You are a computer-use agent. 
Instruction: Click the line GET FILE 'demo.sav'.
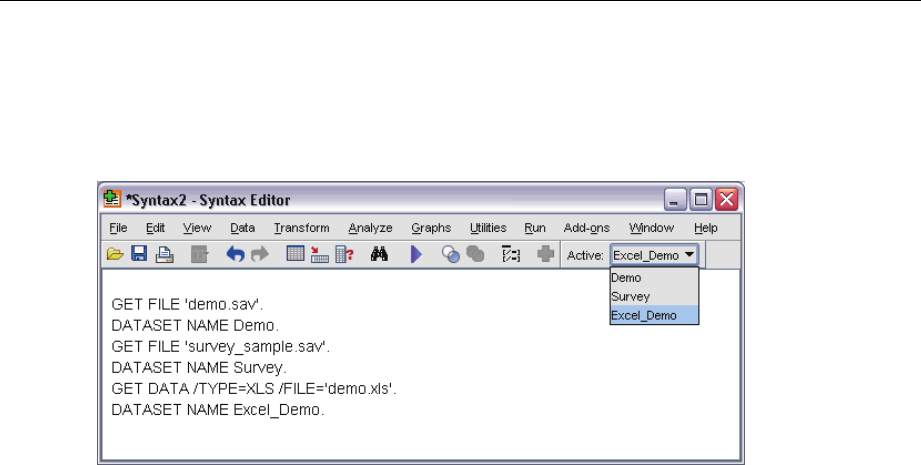coord(187,304)
